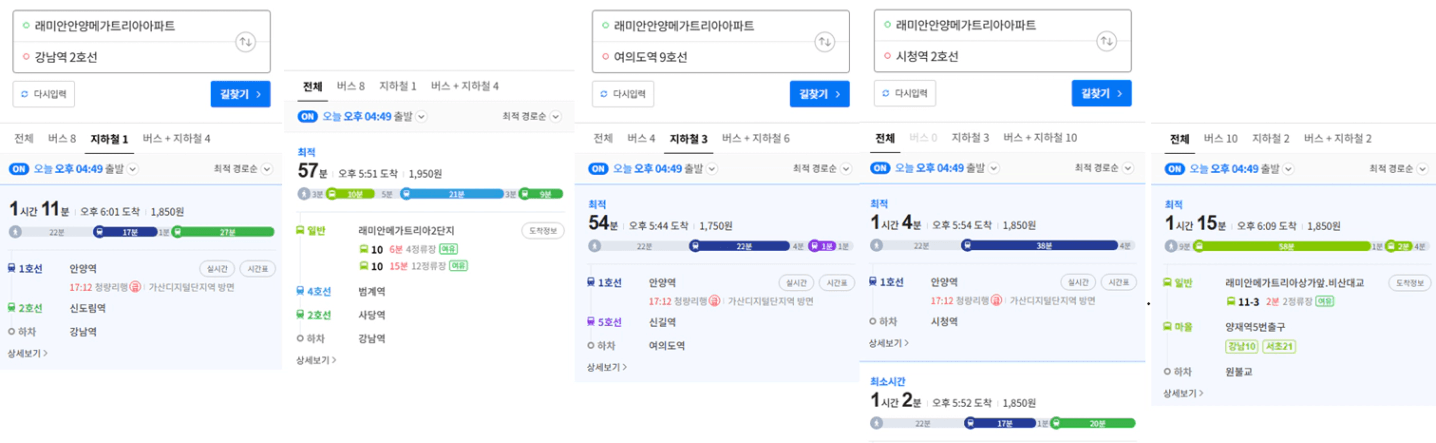The width and height of the screenshot is (1436, 443).
Task: Select 버스 10 tab
Action: [x=1220, y=138]
